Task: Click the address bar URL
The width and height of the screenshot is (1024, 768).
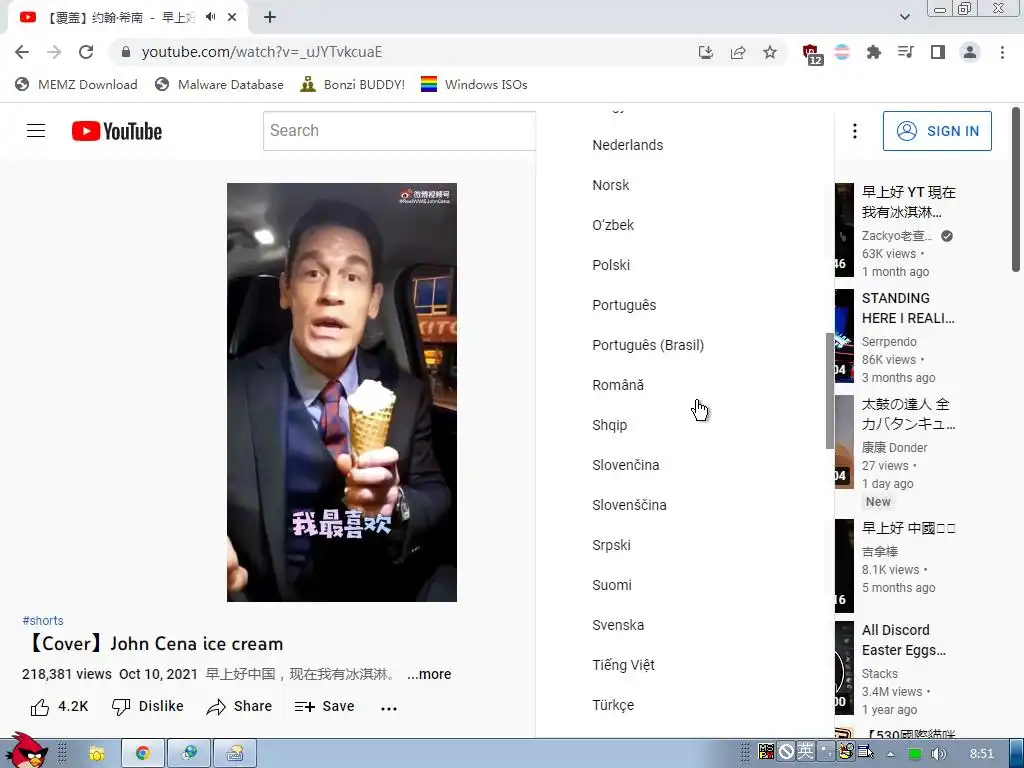Action: coord(262,52)
